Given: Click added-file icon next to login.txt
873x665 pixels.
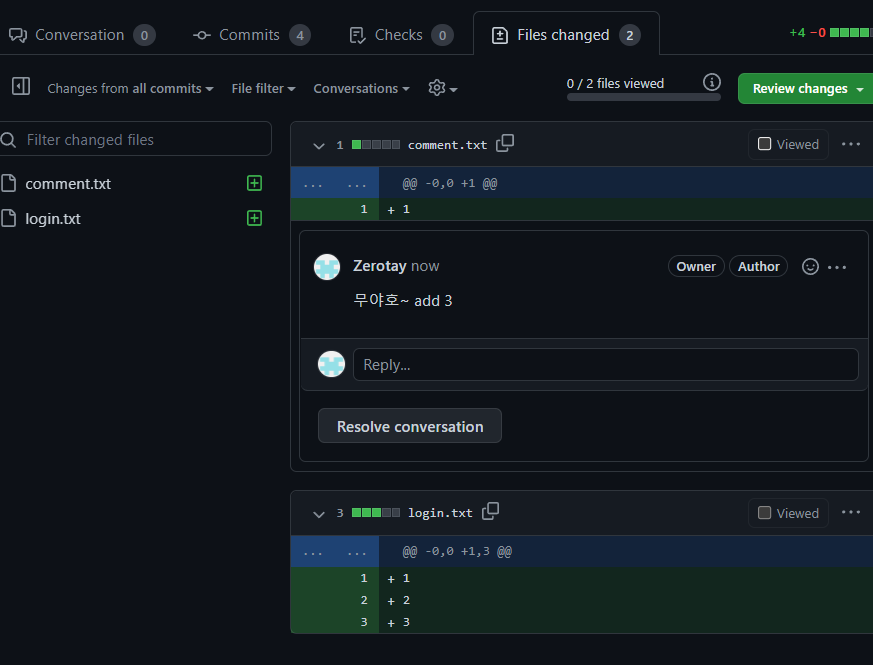Looking at the screenshot, I should pyautogui.click(x=254, y=218).
